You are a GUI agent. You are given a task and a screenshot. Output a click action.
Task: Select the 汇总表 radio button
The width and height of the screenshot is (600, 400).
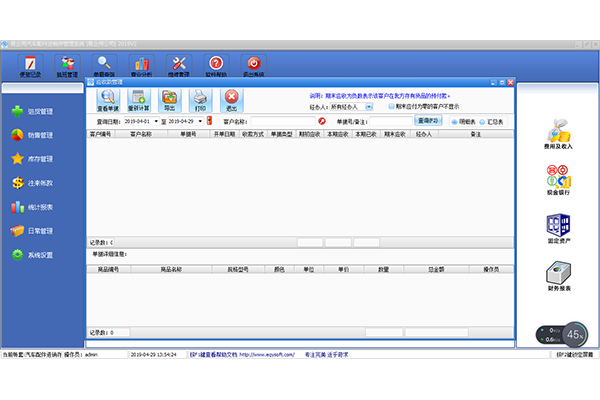pos(482,122)
